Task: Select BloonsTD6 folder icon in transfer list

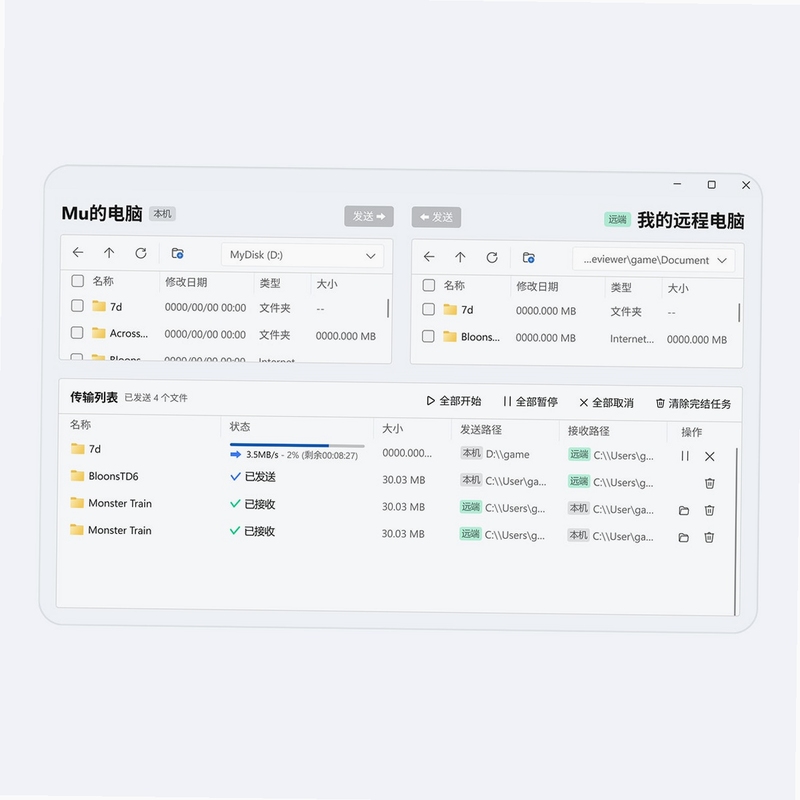Action: coord(78,476)
